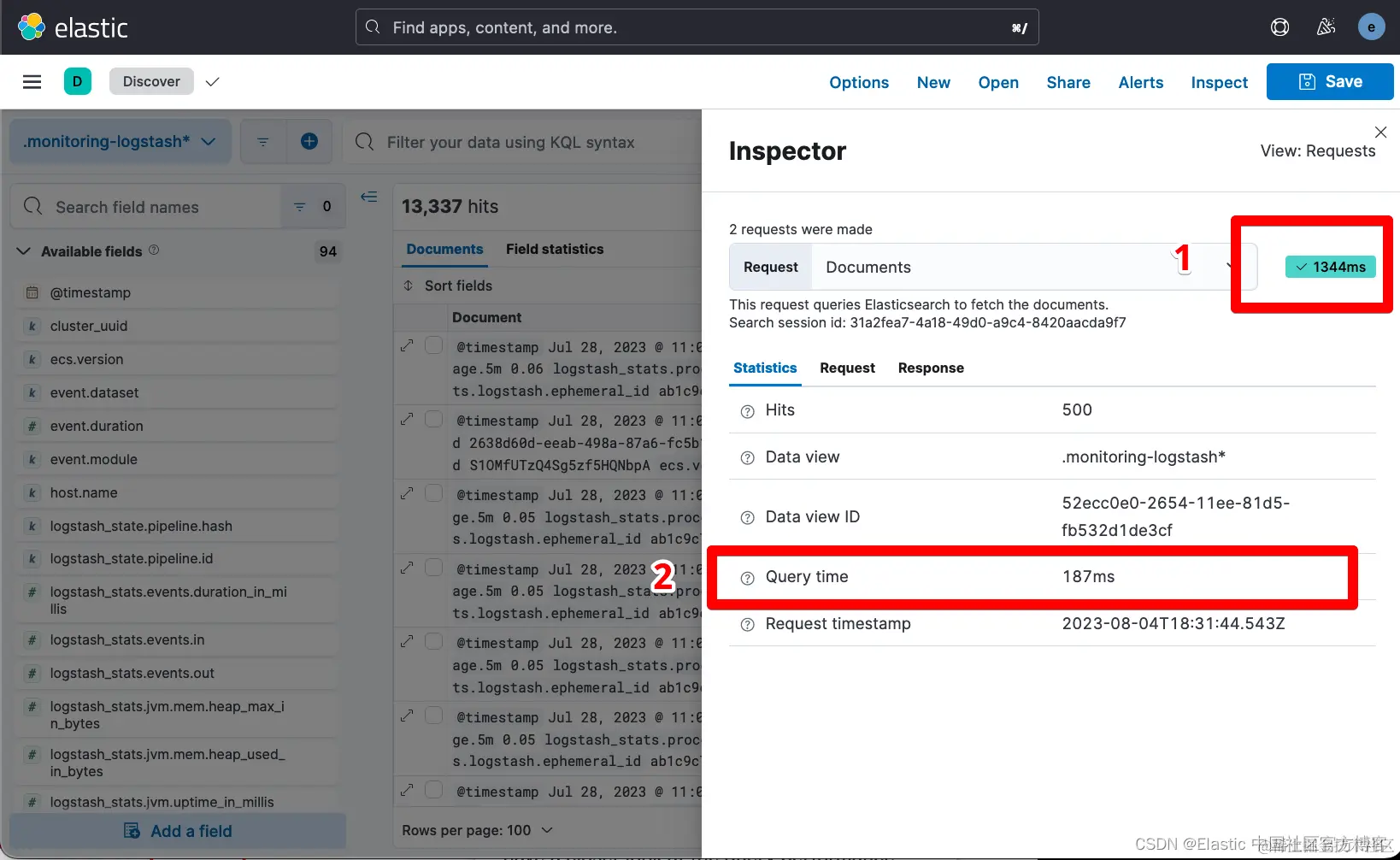Click Inspect in the top menu
Viewport: 1400px width, 860px height.
1220,82
